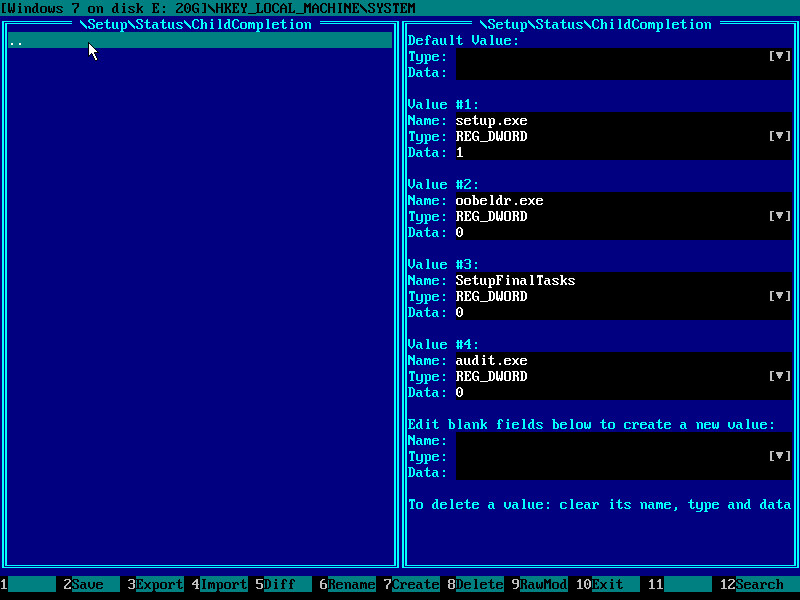Click the 'To delete a value' hint text

pyautogui.click(x=599, y=505)
